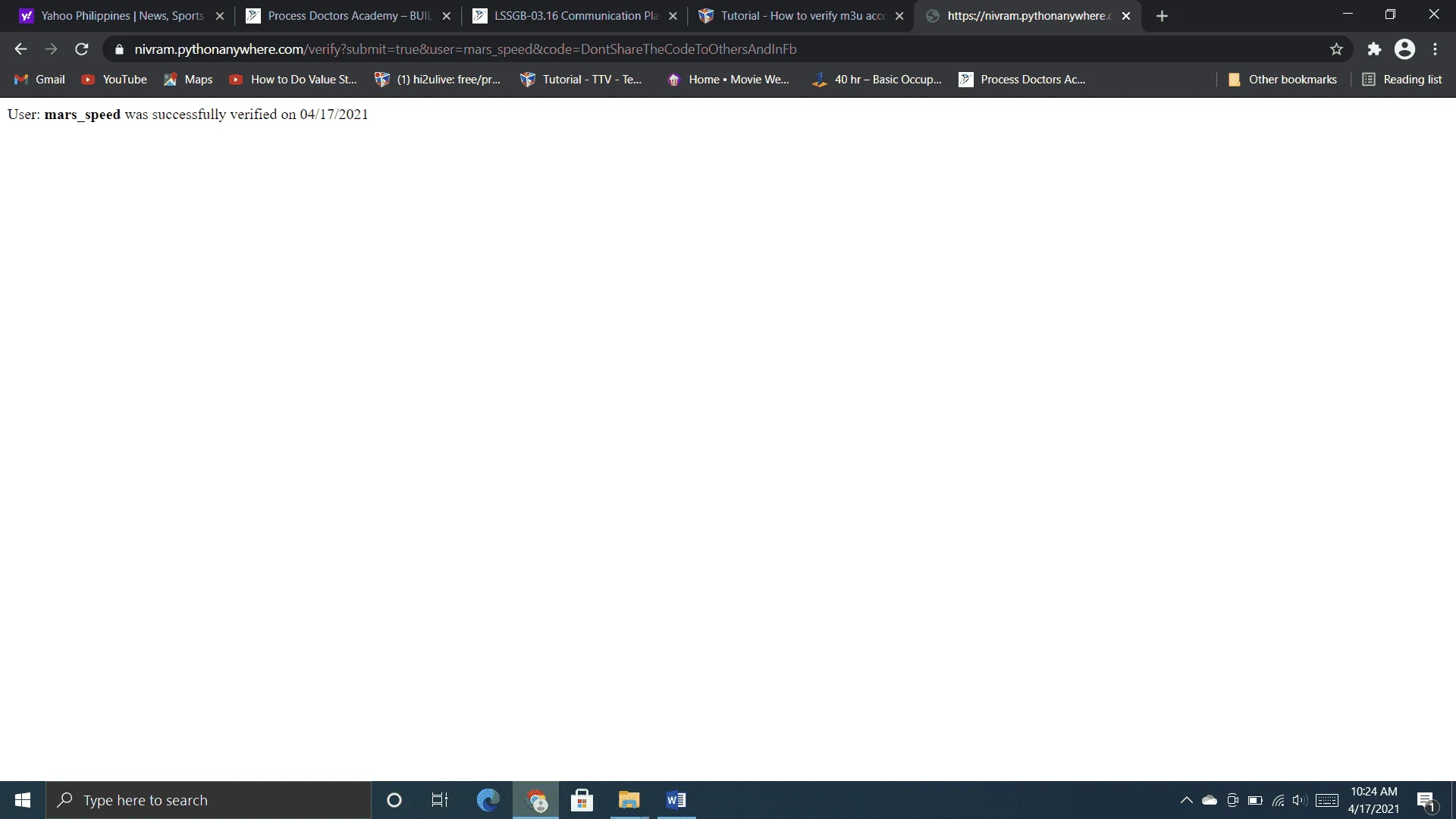Switch to LSSGB-03.16 Communication tab
1456x819 pixels.
(x=576, y=16)
